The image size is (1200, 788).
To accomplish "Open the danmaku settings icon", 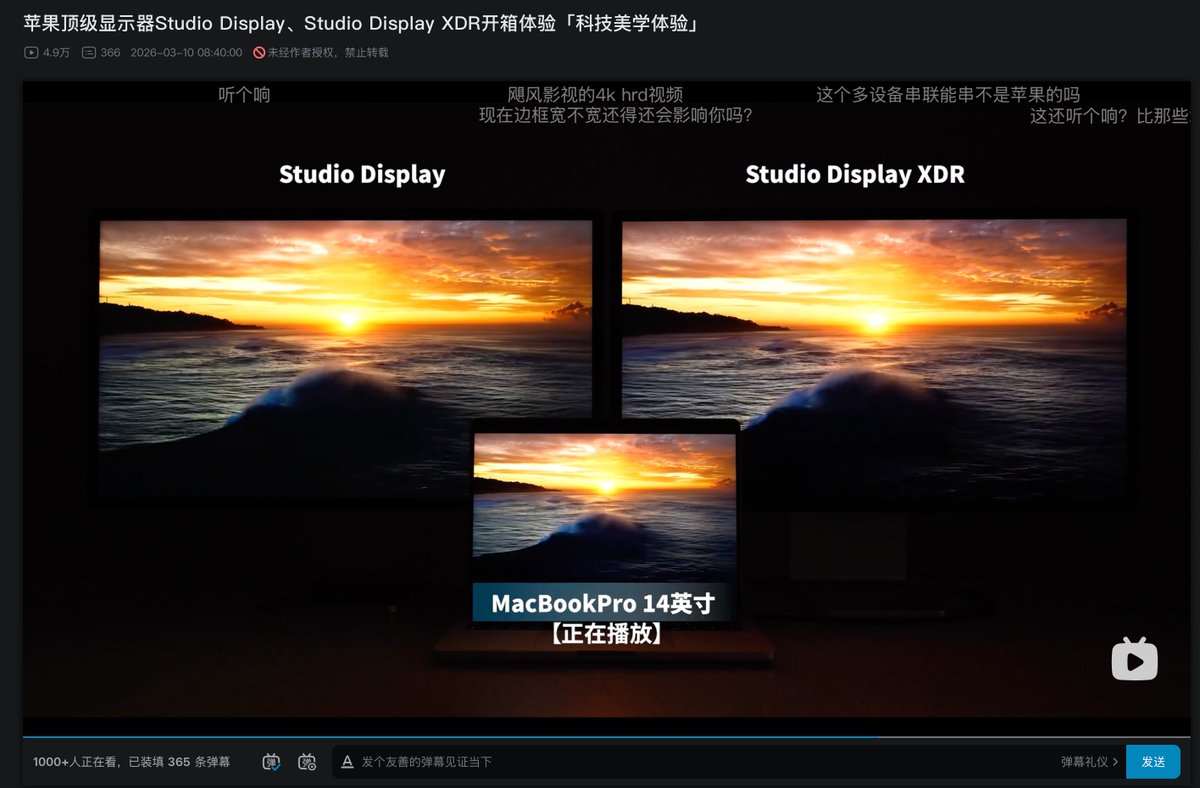I will coord(307,762).
